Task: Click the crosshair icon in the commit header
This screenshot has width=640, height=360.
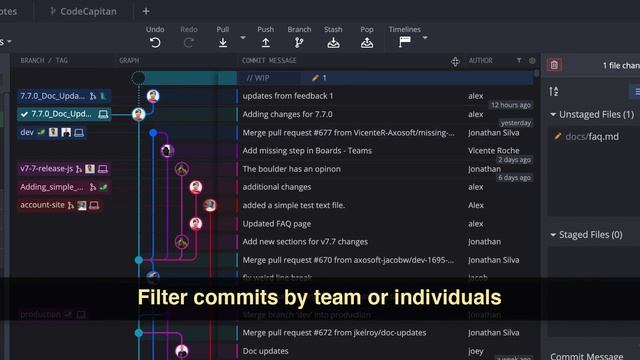Action: click(x=455, y=62)
